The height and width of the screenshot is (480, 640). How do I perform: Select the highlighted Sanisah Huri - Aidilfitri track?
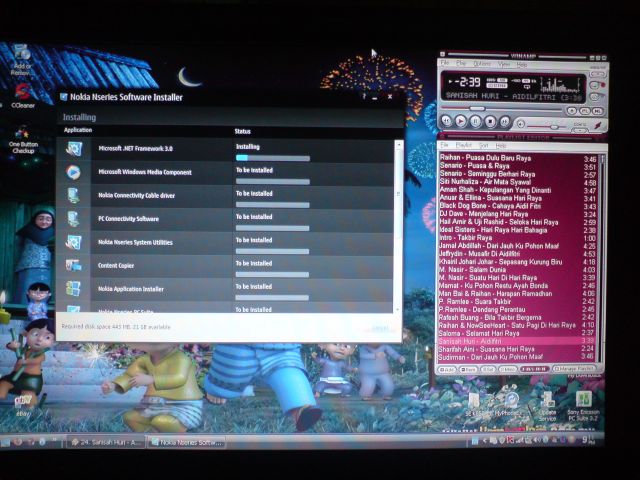click(518, 341)
